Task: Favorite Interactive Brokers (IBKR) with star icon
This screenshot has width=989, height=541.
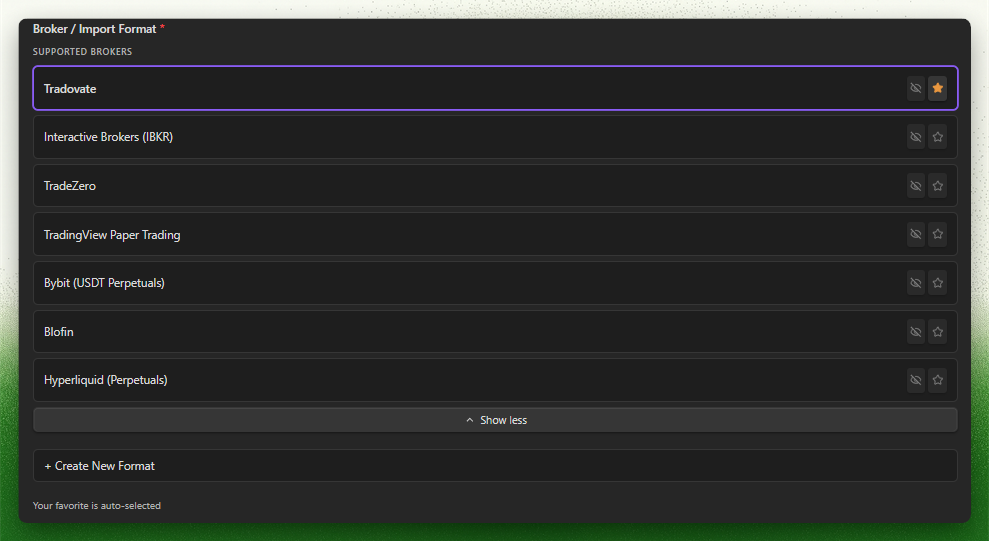Action: click(x=937, y=137)
